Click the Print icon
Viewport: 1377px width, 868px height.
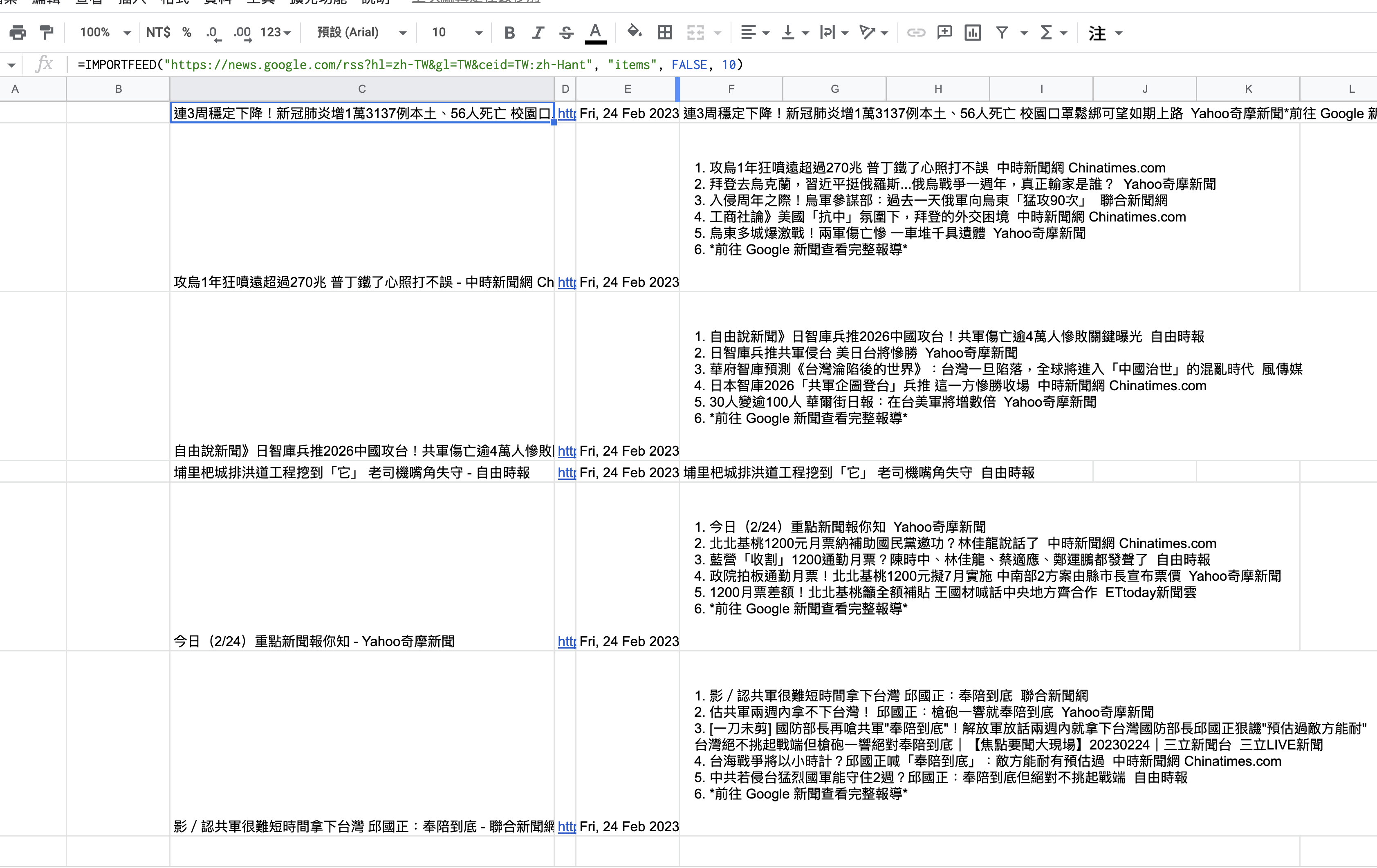point(18,33)
